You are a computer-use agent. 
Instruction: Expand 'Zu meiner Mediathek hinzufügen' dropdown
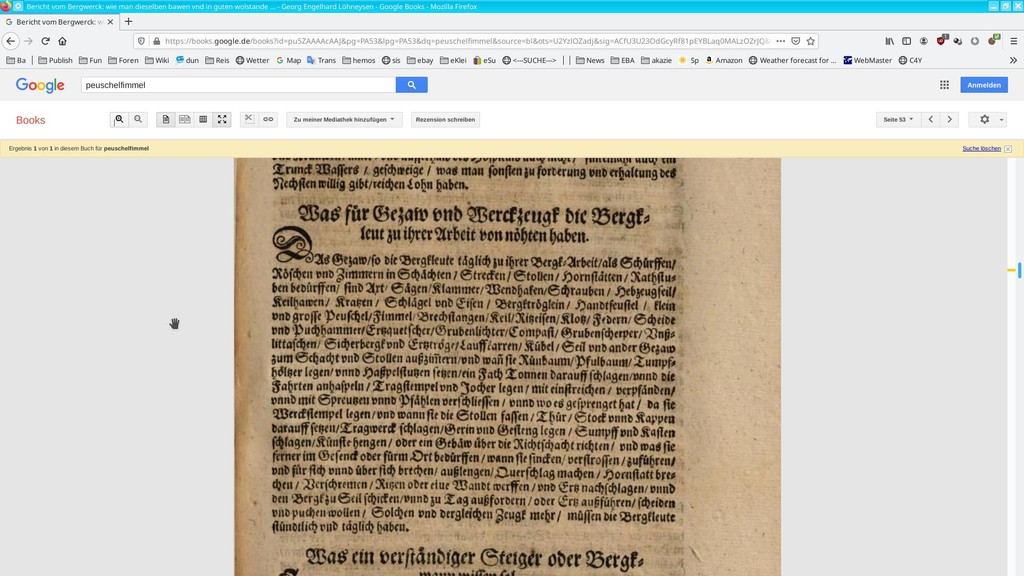[344, 120]
